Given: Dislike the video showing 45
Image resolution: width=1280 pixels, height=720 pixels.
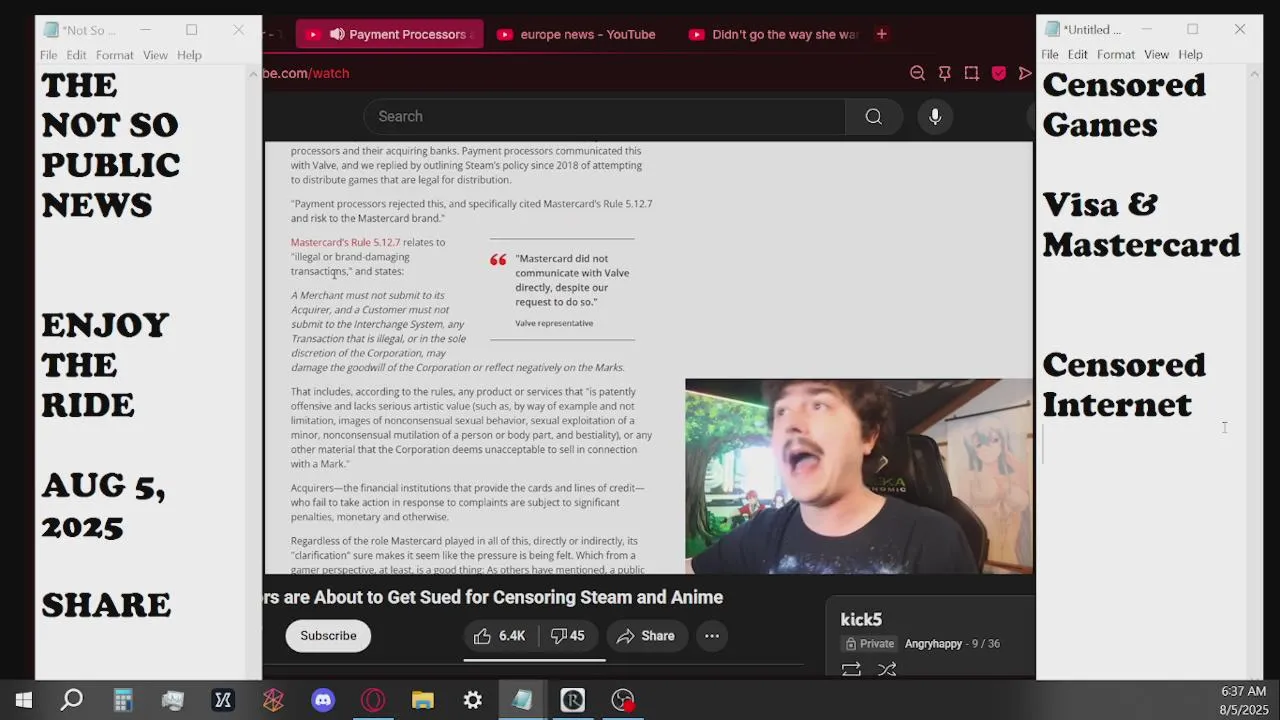Looking at the screenshot, I should click(568, 636).
